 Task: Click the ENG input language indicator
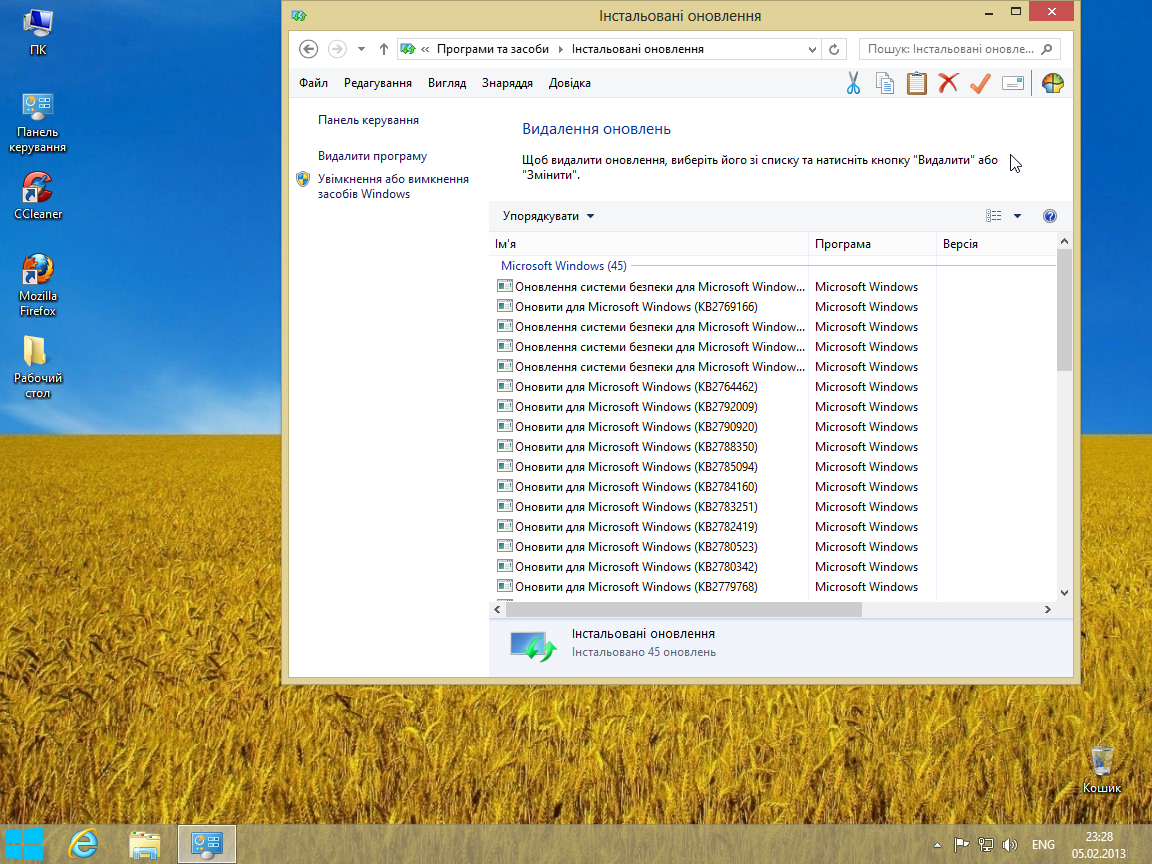[1043, 845]
